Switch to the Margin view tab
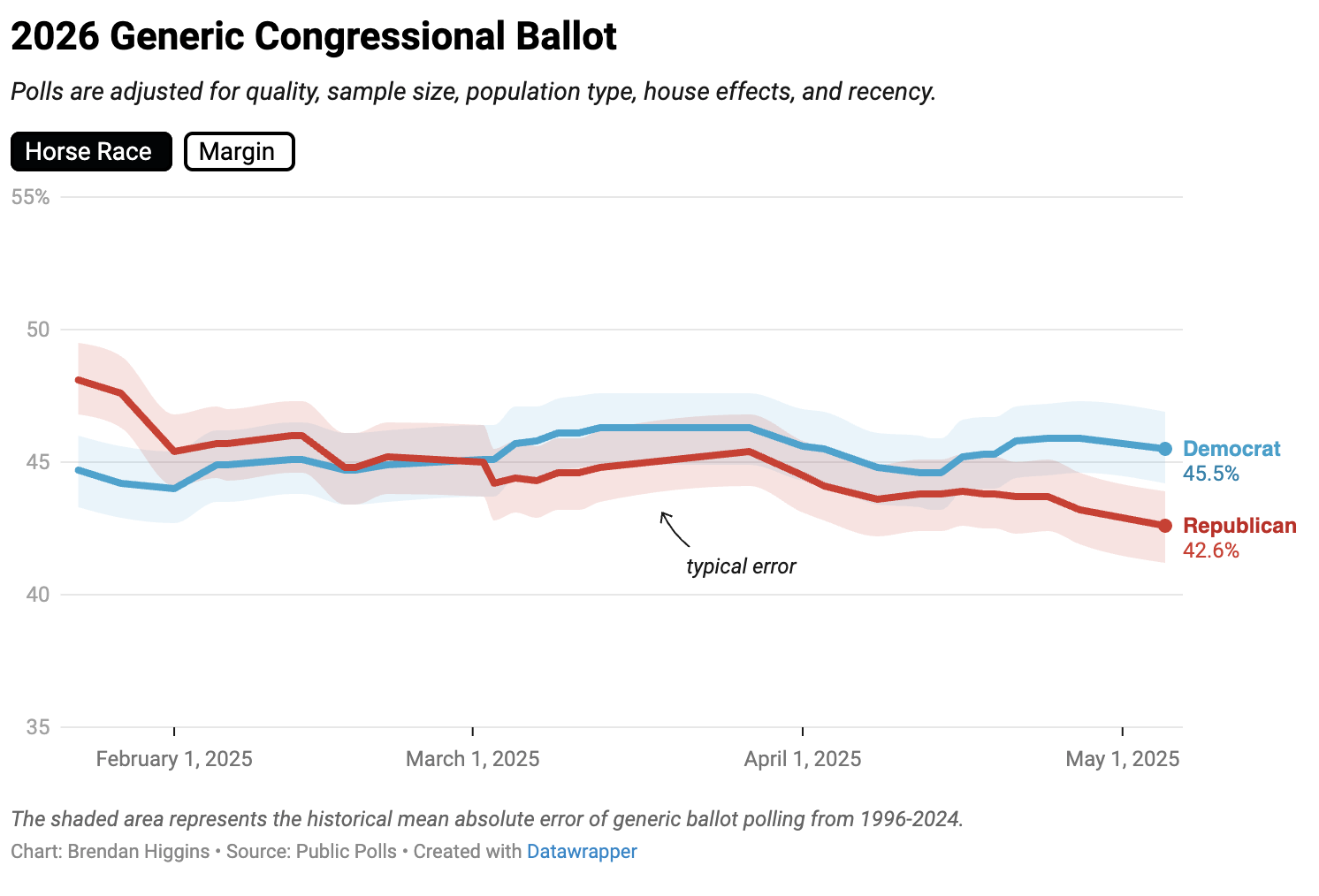 pyautogui.click(x=239, y=152)
